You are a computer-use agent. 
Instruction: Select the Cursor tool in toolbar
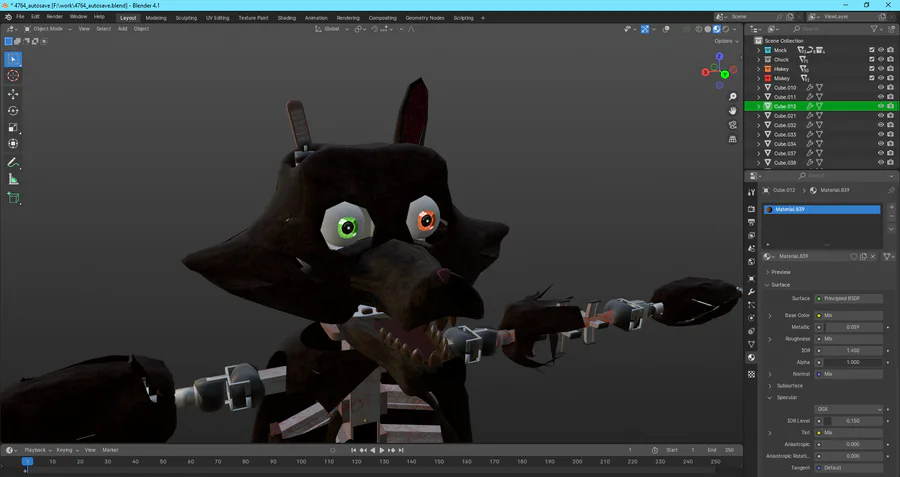(x=13, y=76)
